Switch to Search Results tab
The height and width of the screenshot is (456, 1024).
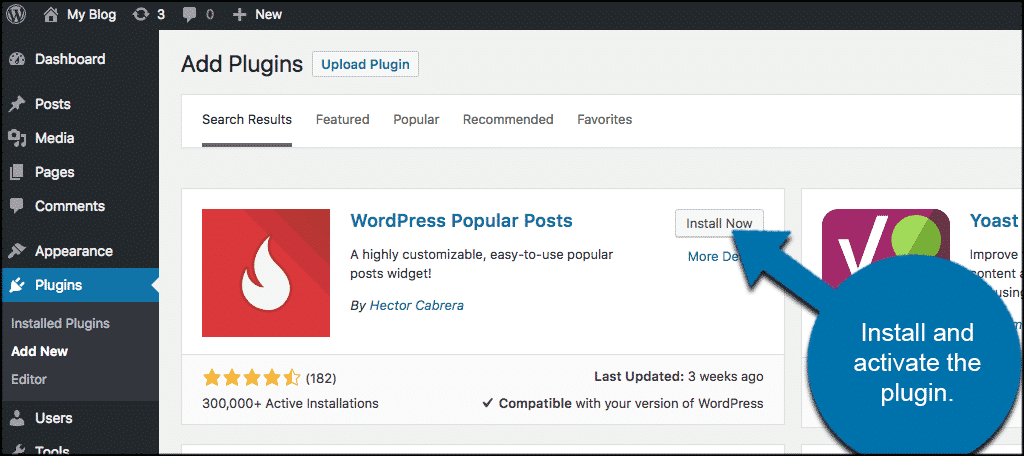click(247, 120)
